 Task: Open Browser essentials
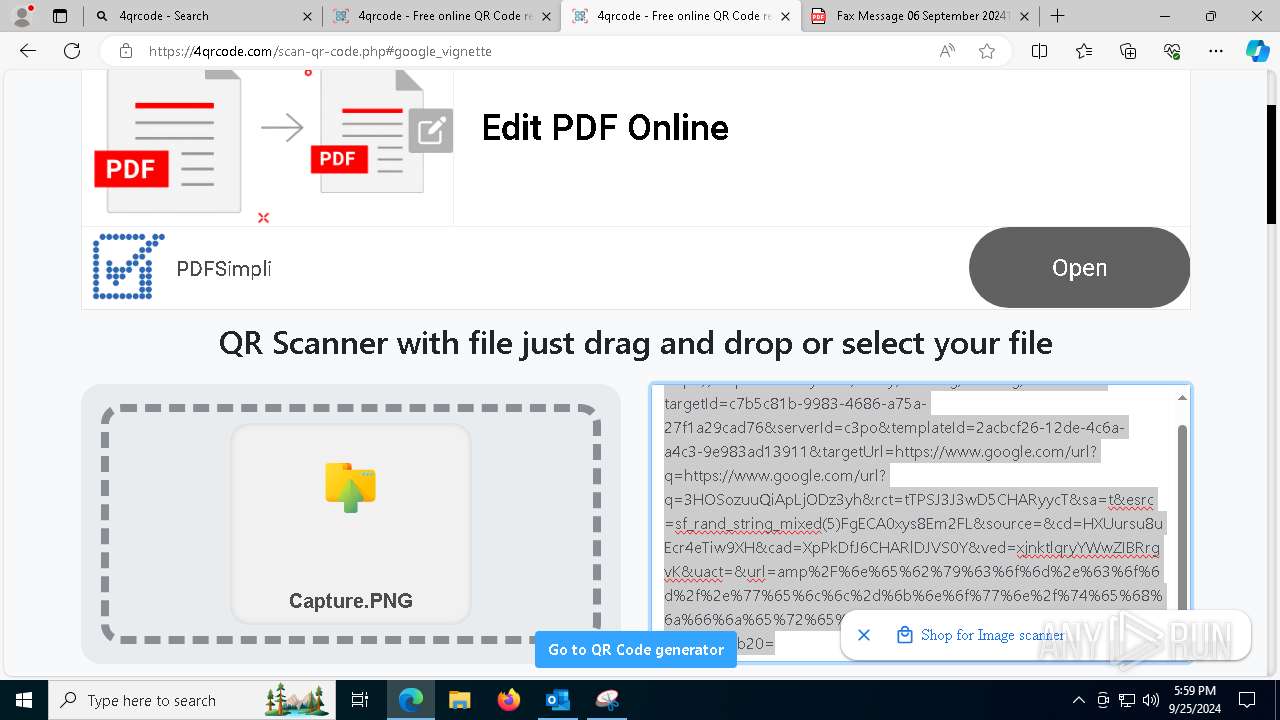(1172, 51)
